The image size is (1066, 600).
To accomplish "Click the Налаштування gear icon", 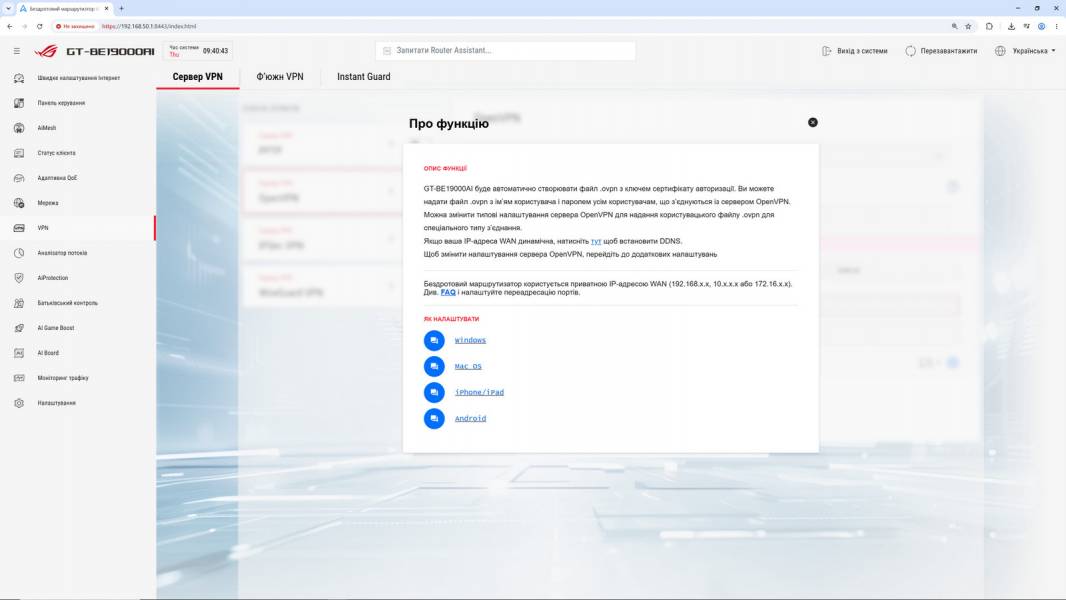I will [19, 403].
